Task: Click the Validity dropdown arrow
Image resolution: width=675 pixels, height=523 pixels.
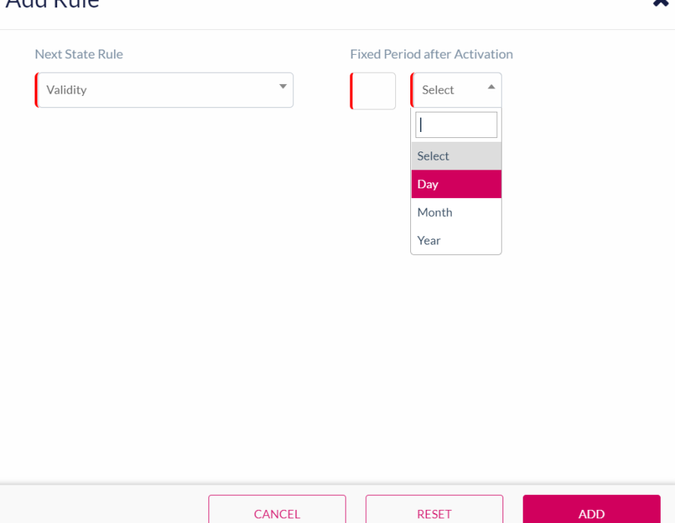Action: click(283, 87)
